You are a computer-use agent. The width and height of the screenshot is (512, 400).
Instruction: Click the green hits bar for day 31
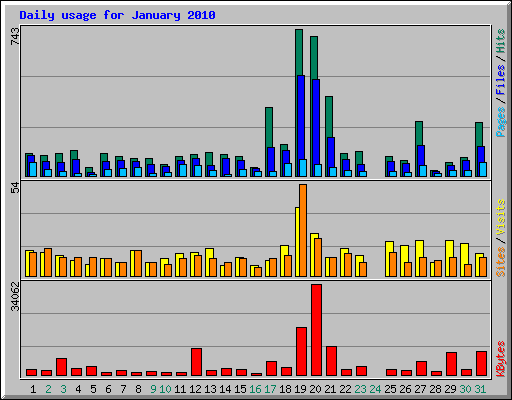479,134
